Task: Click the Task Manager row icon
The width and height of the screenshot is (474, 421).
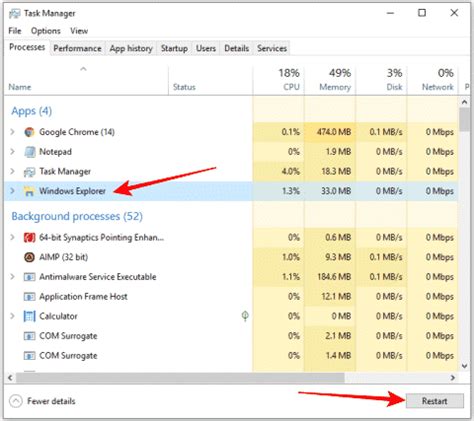Action: click(29, 172)
